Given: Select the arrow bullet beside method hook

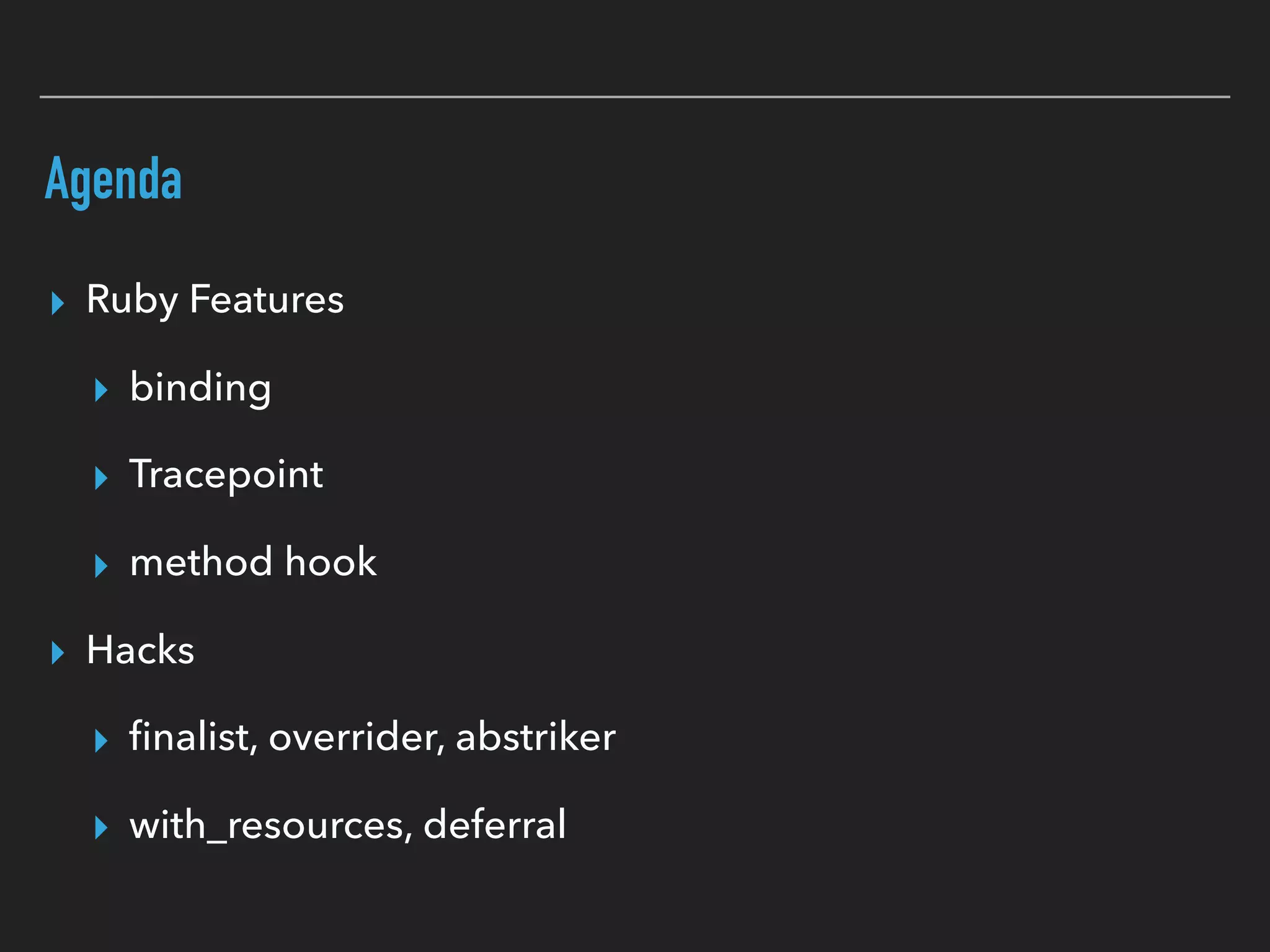Looking at the screenshot, I should pos(101,566).
